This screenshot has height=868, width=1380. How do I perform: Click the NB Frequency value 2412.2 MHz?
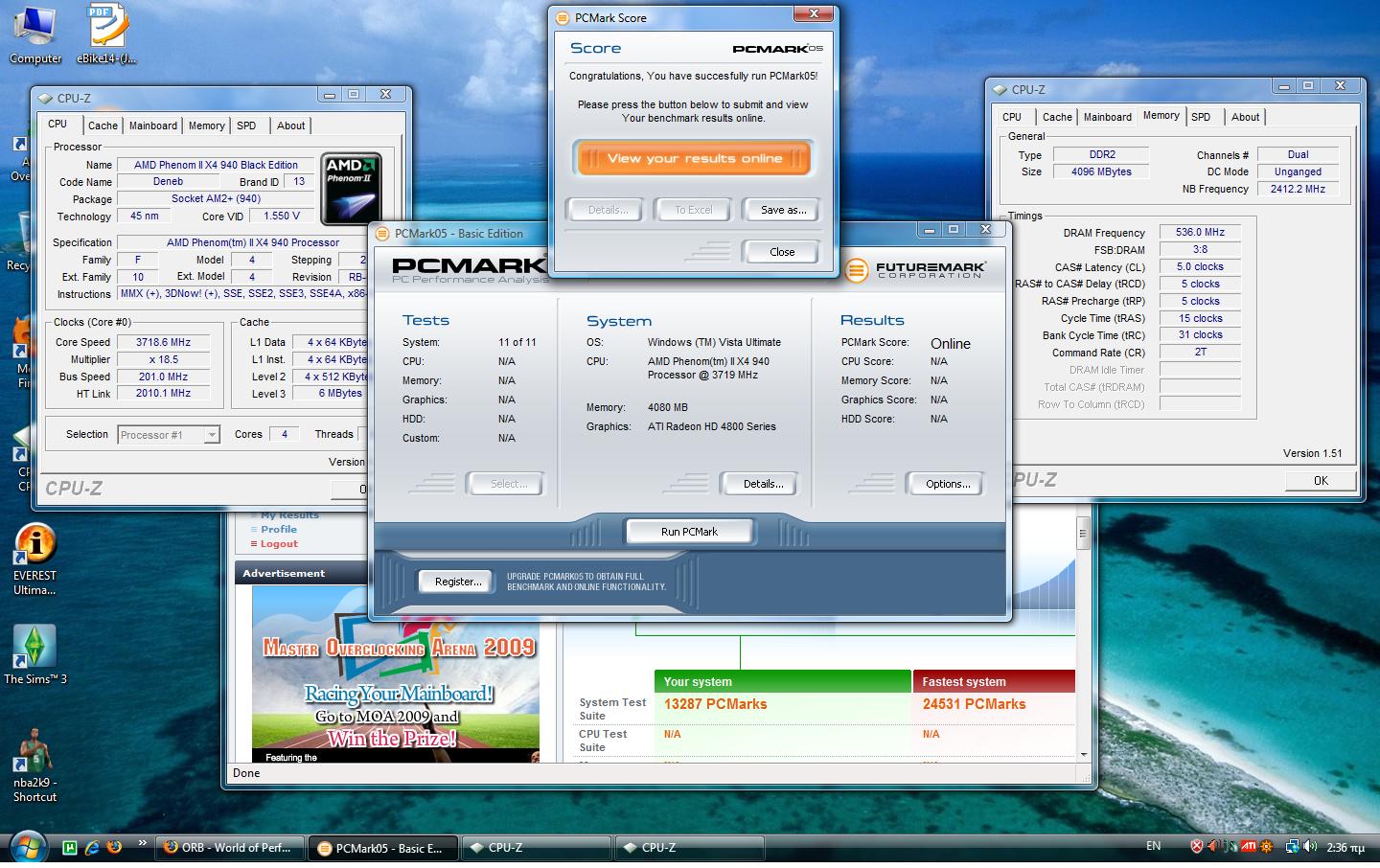[x=1298, y=189]
